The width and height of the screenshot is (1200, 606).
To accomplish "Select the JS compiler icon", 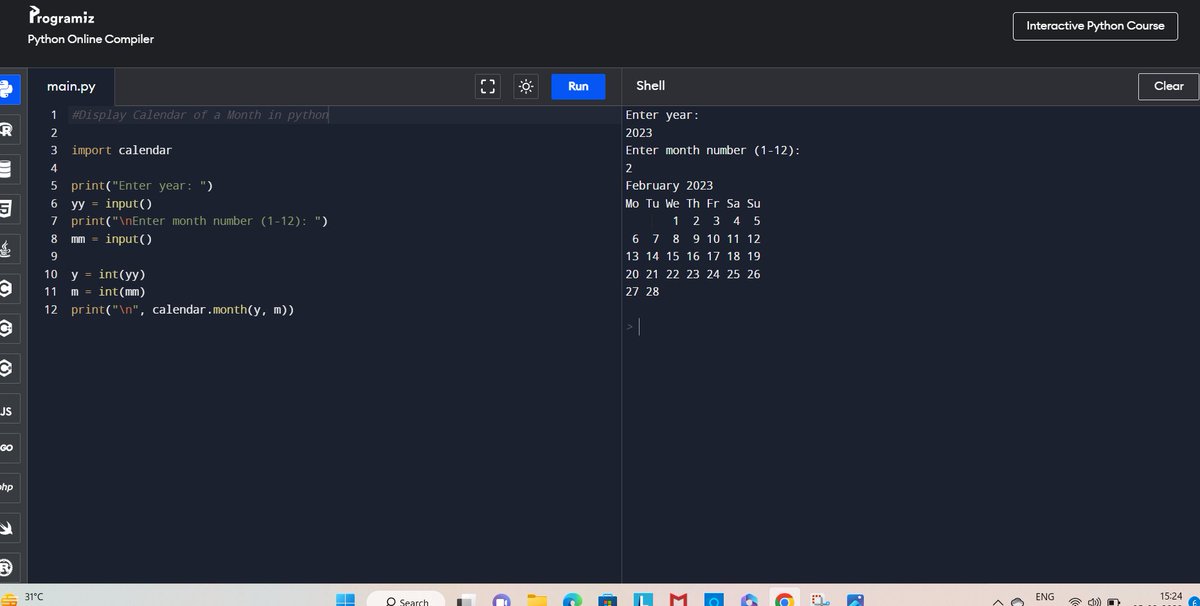I will pyautogui.click(x=5, y=411).
